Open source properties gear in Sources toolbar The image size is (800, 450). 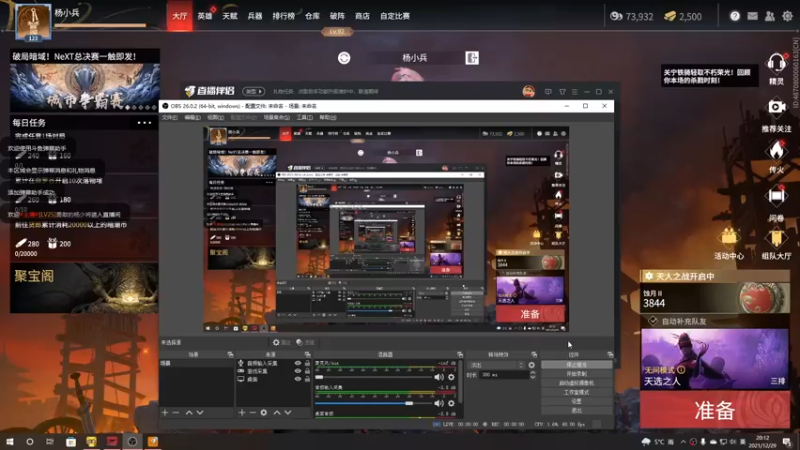(x=264, y=412)
